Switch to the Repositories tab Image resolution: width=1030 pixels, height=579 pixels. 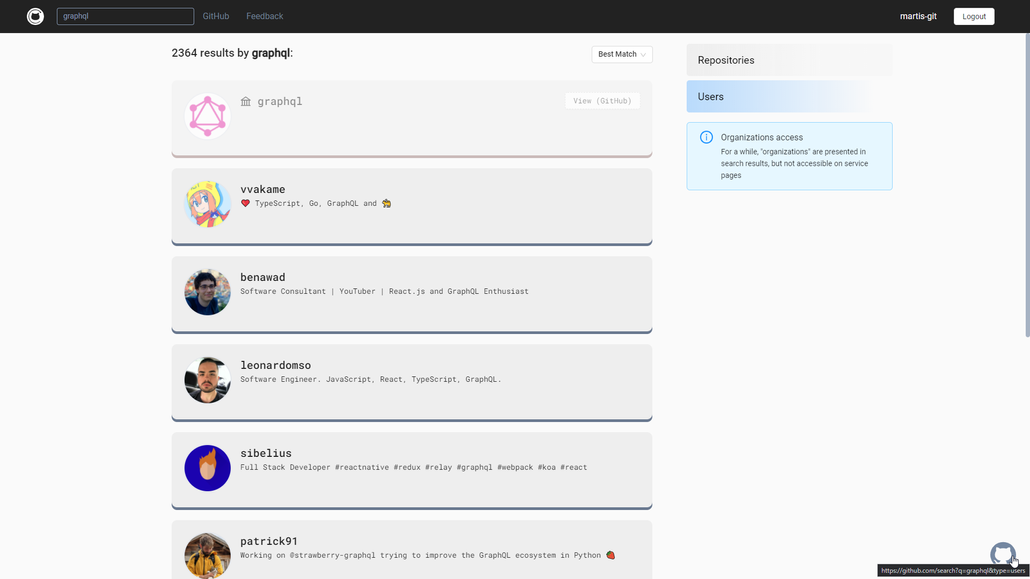click(789, 60)
